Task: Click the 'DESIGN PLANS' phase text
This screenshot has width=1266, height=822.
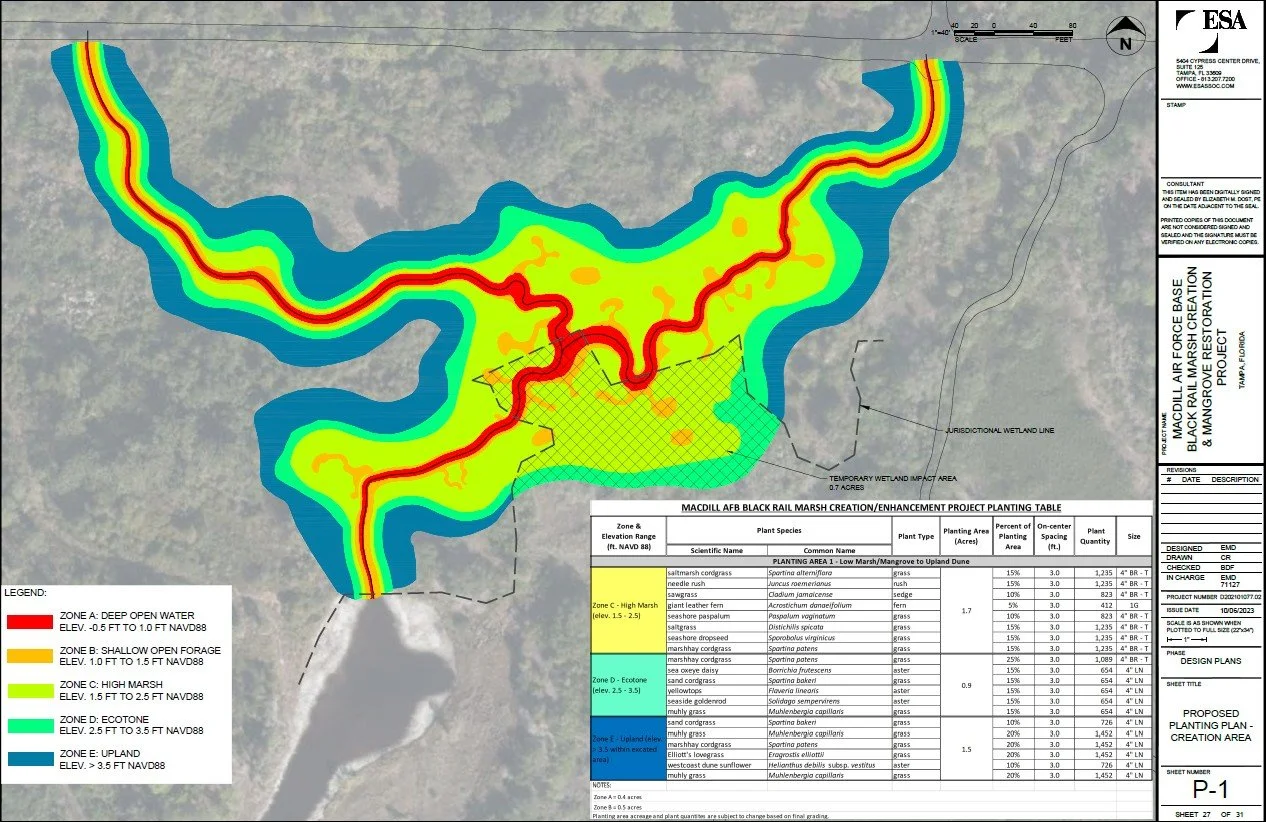Action: 1210,661
